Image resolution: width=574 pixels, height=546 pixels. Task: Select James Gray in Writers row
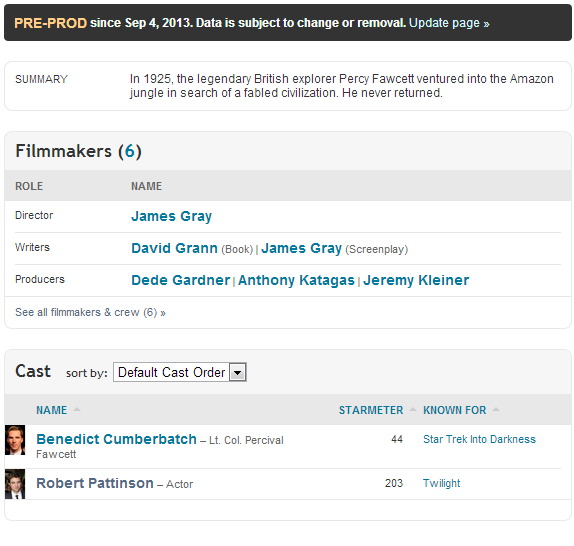pos(301,248)
